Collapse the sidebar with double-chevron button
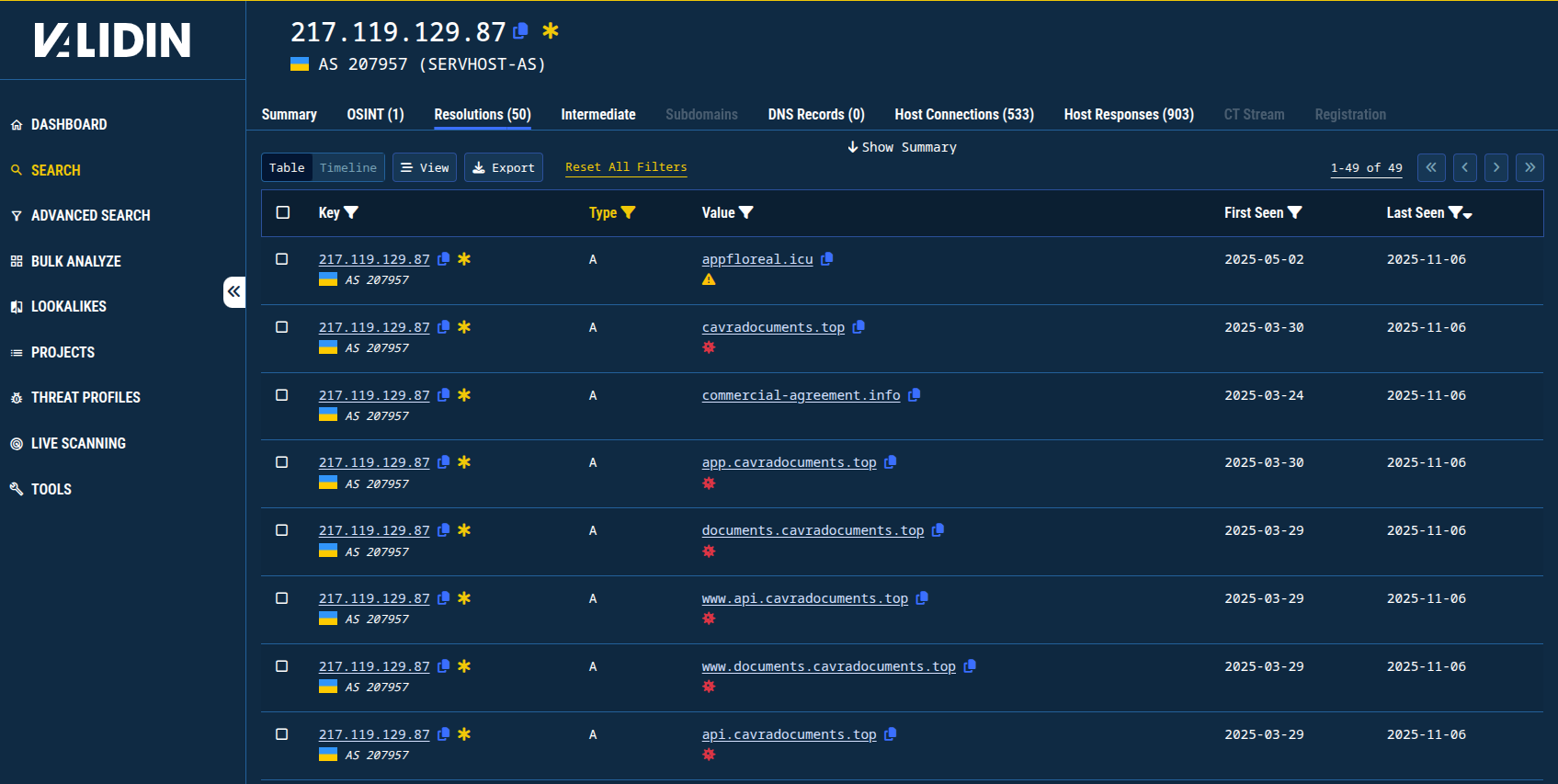Image resolution: width=1558 pixels, height=784 pixels. click(x=234, y=292)
